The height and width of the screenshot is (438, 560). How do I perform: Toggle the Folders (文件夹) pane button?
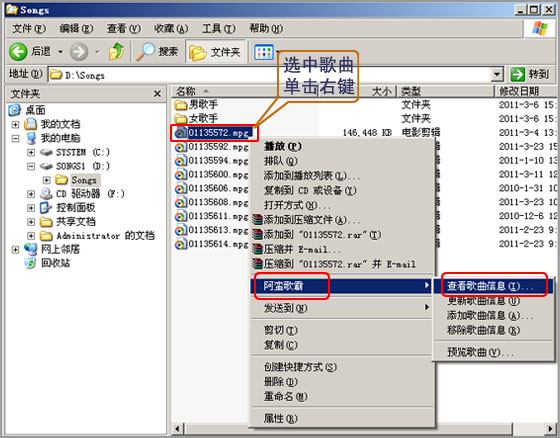[x=215, y=52]
